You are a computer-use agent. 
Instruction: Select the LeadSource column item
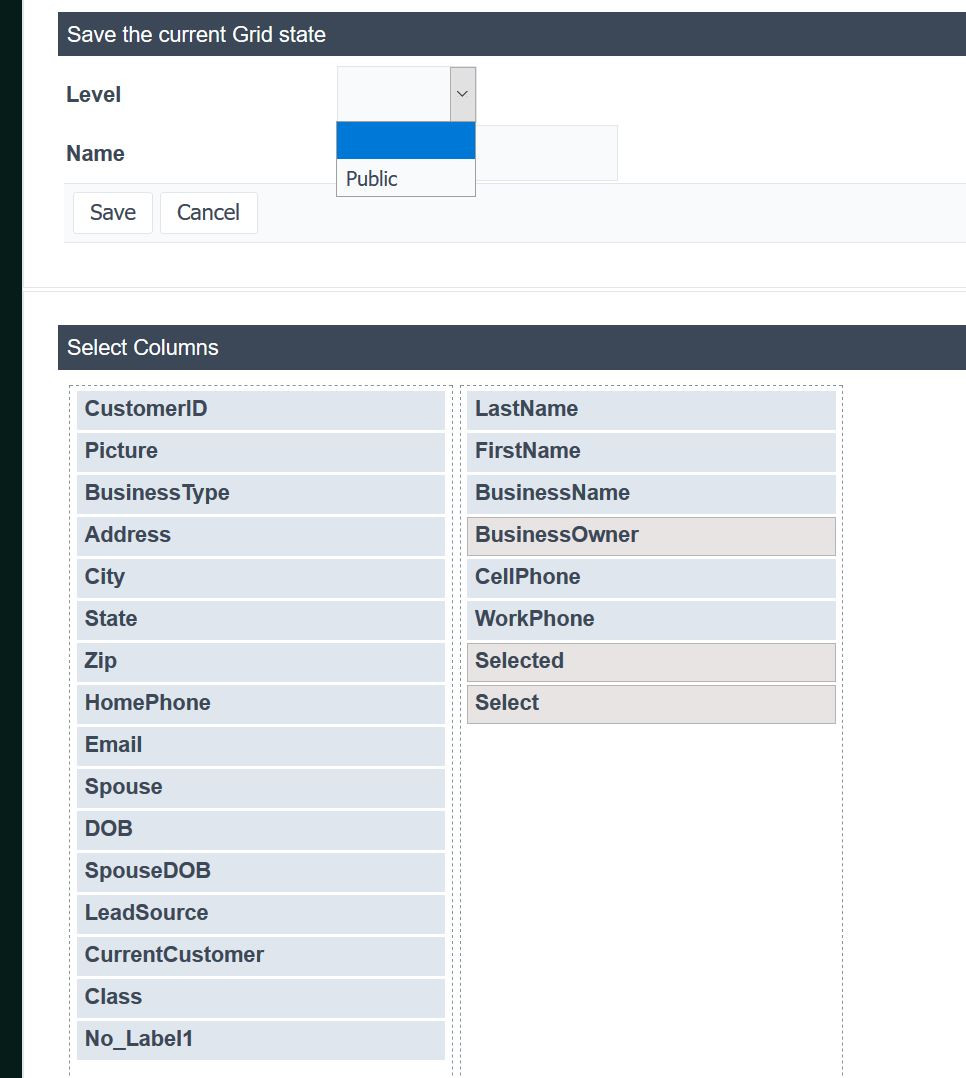(x=261, y=913)
